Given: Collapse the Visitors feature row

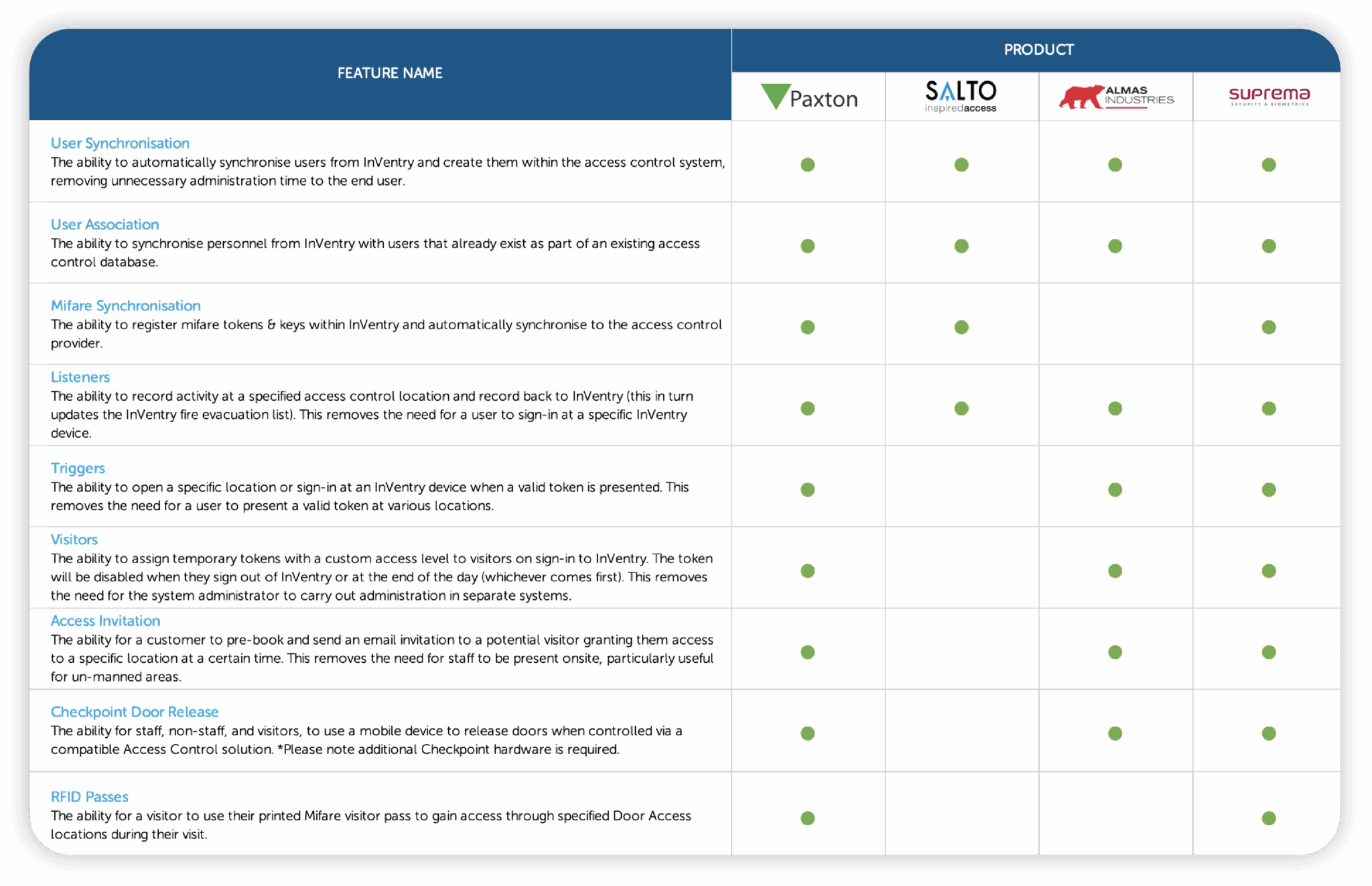Looking at the screenshot, I should tap(74, 539).
